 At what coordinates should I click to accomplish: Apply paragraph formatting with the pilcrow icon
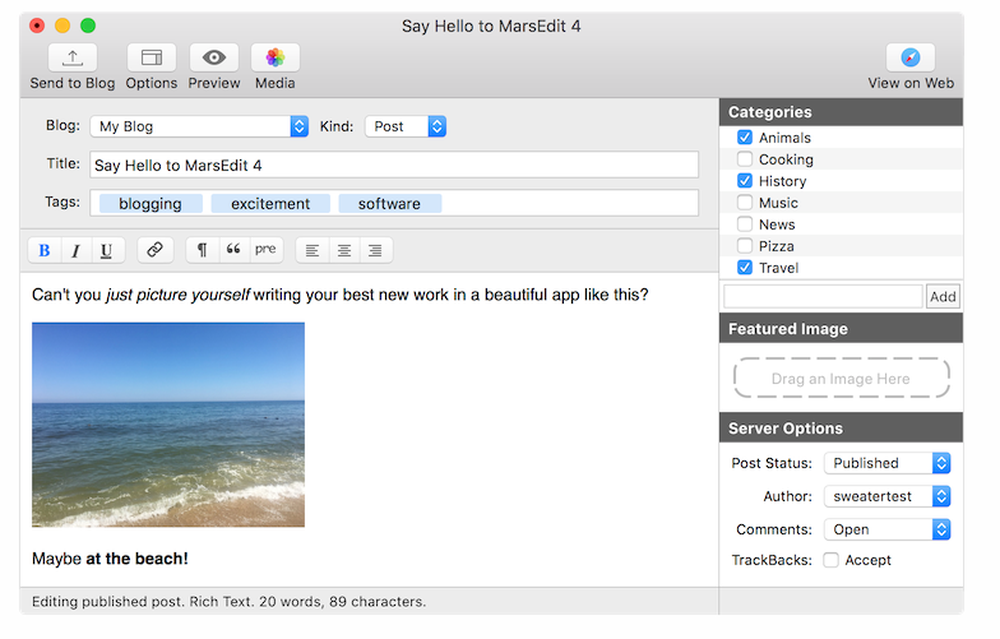click(202, 250)
